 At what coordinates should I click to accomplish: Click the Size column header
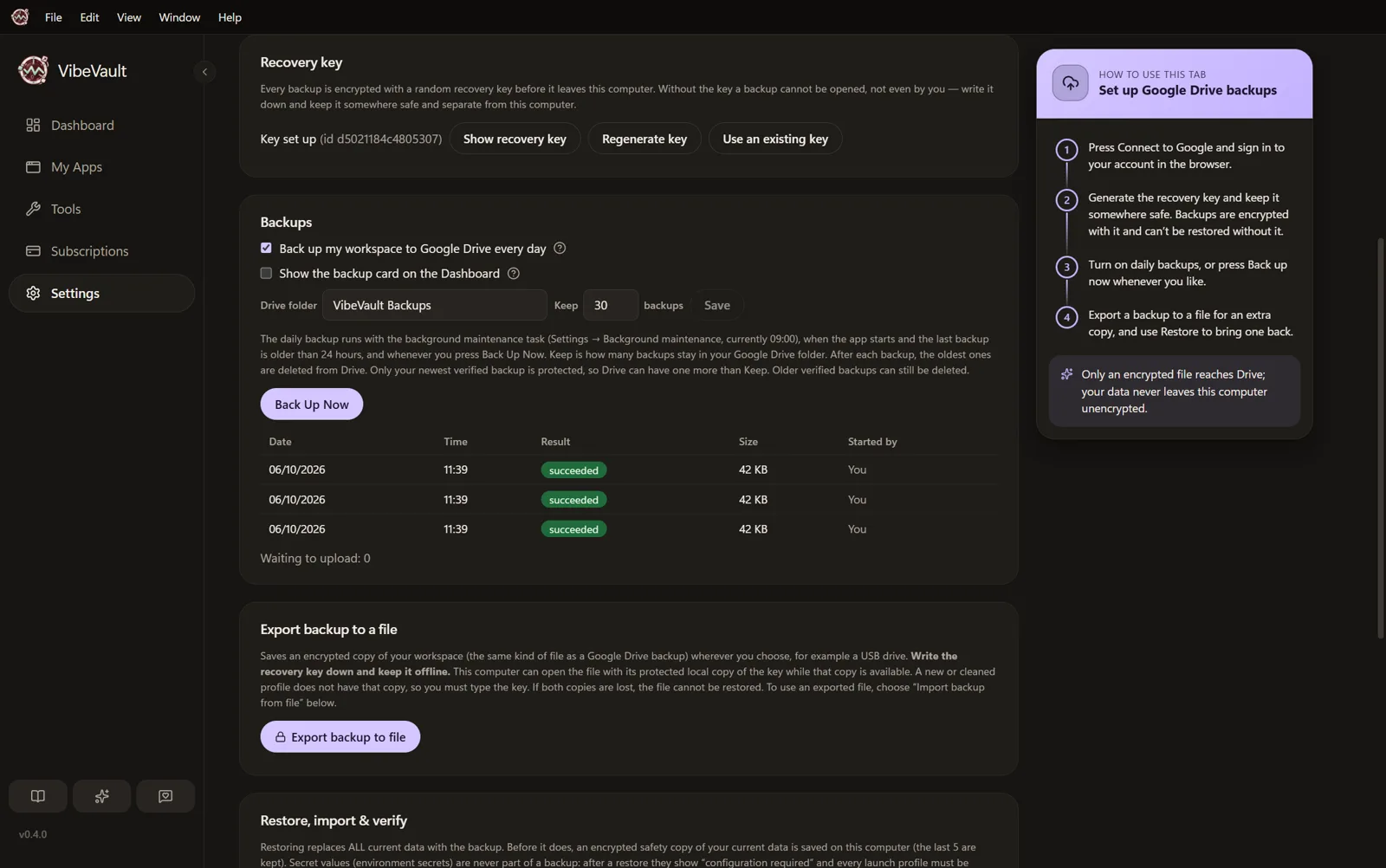pyautogui.click(x=748, y=442)
